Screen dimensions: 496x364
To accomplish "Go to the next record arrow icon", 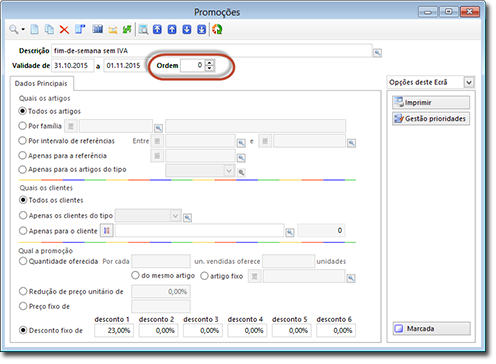I will coord(187,29).
